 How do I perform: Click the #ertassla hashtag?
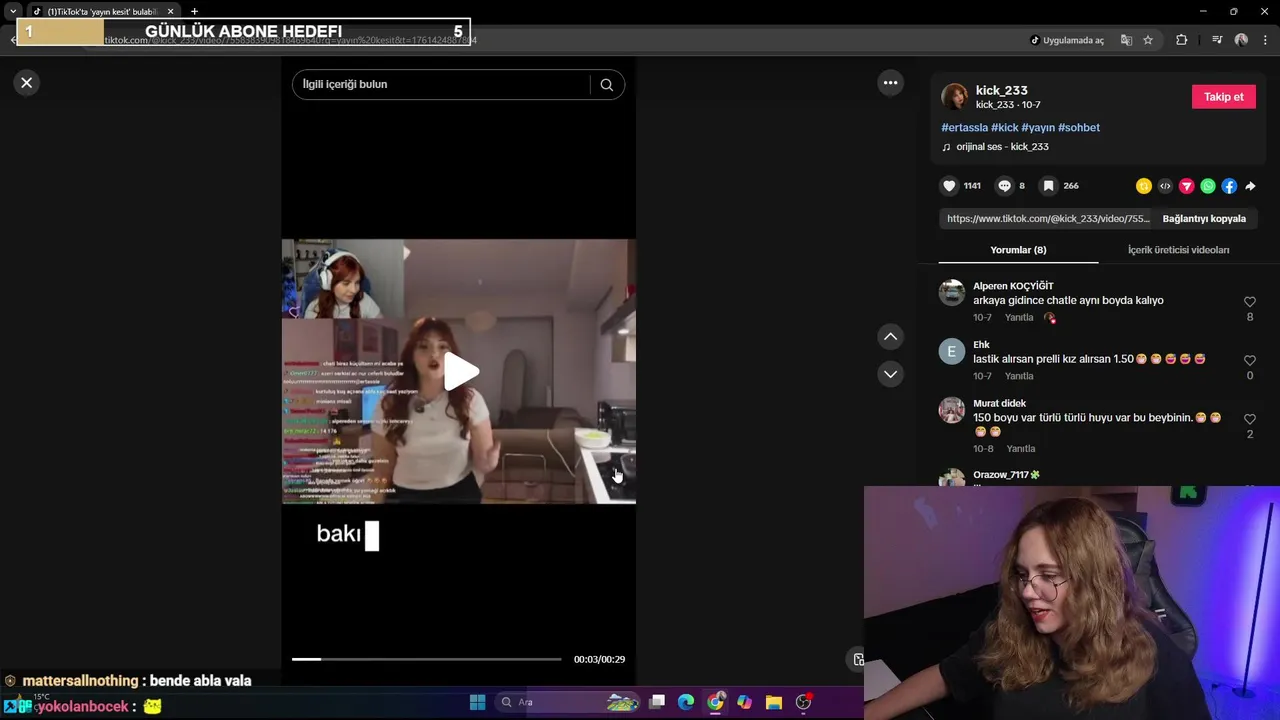coord(964,128)
